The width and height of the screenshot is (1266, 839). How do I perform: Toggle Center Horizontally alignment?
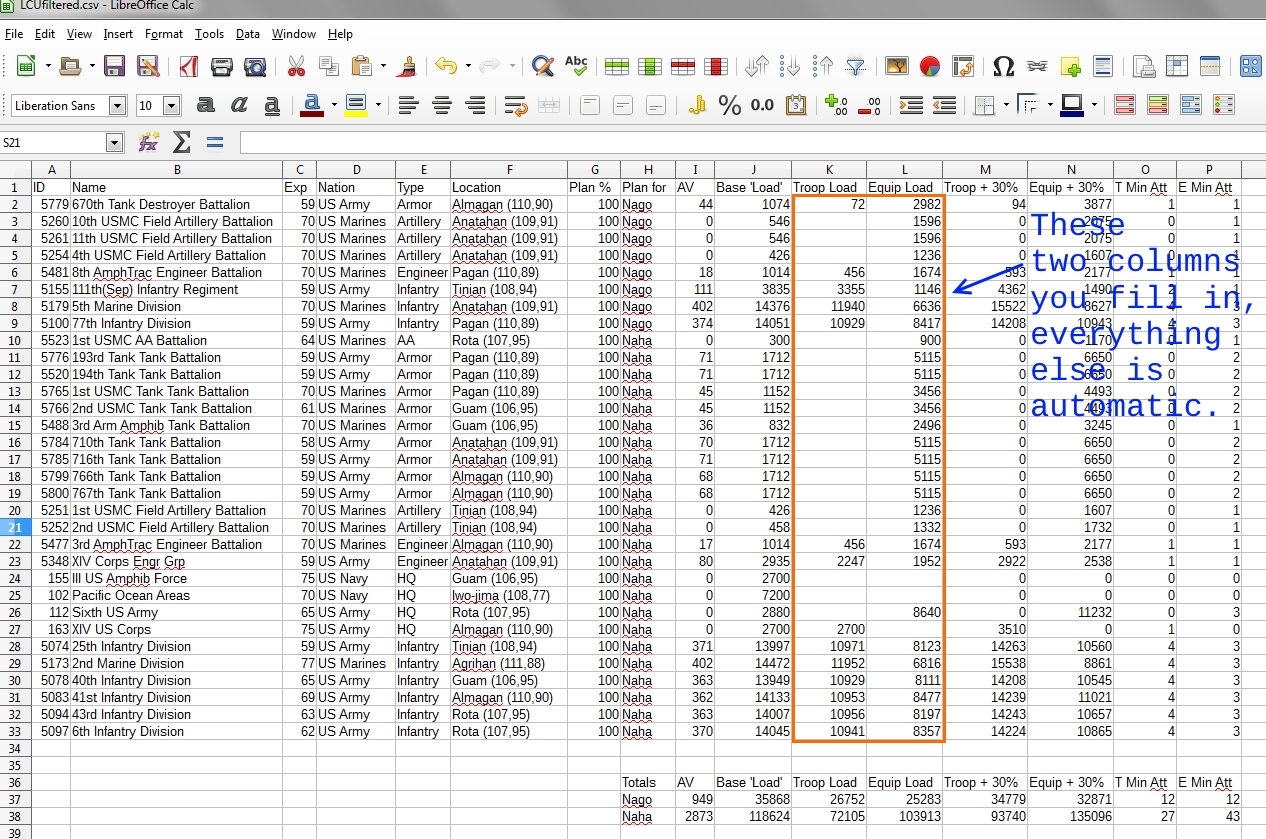(x=441, y=105)
